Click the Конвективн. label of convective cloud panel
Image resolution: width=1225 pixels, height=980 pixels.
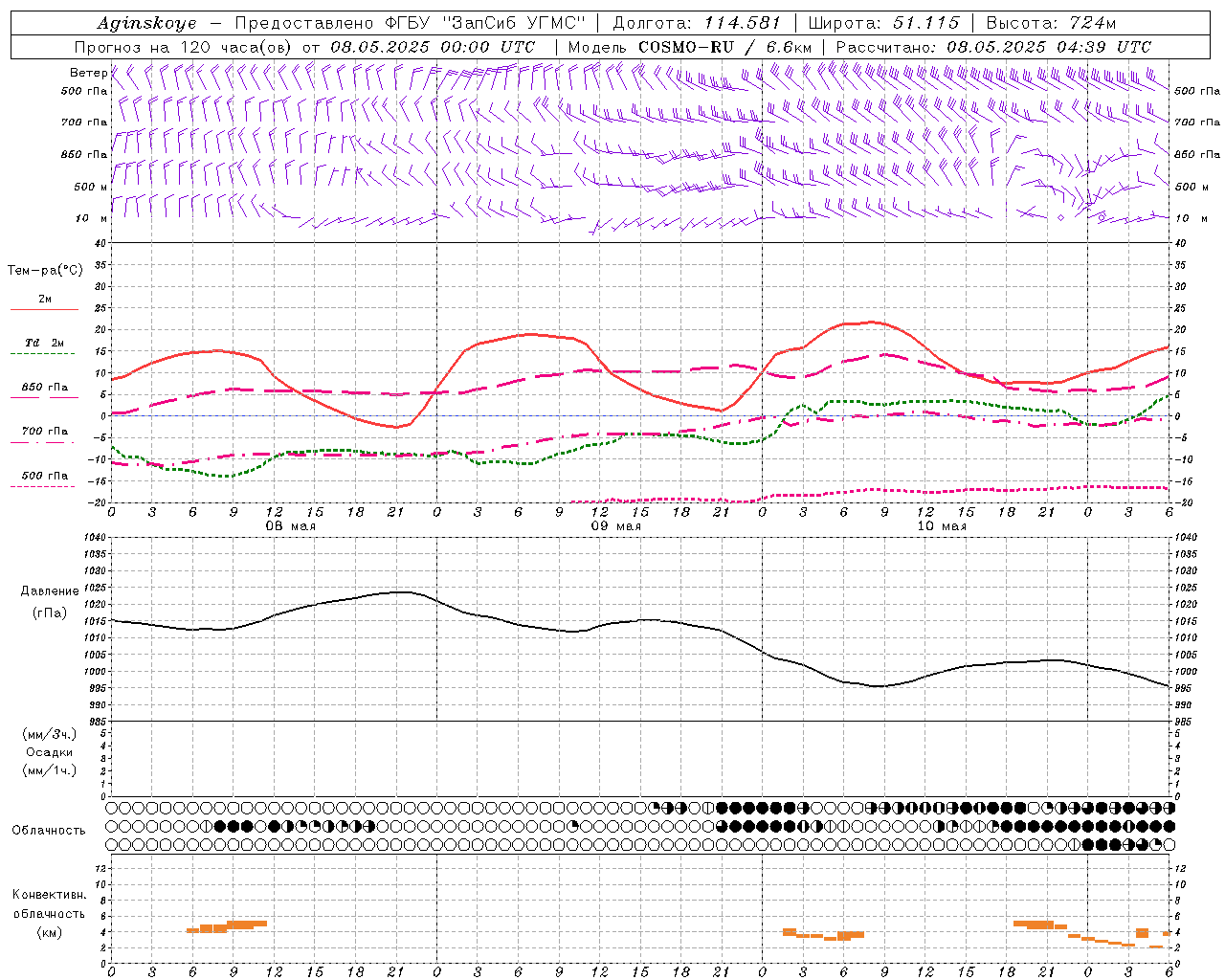click(49, 895)
